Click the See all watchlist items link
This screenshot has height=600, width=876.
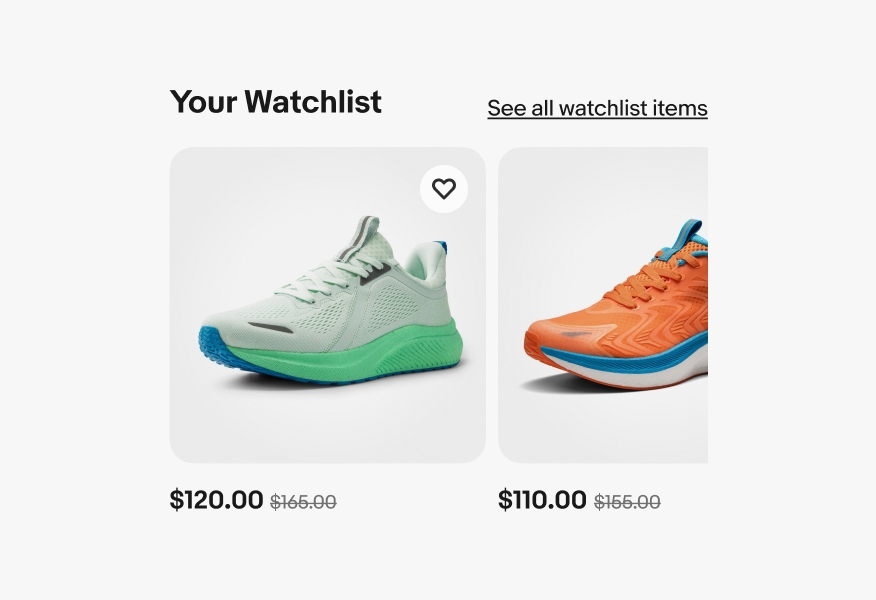596,107
